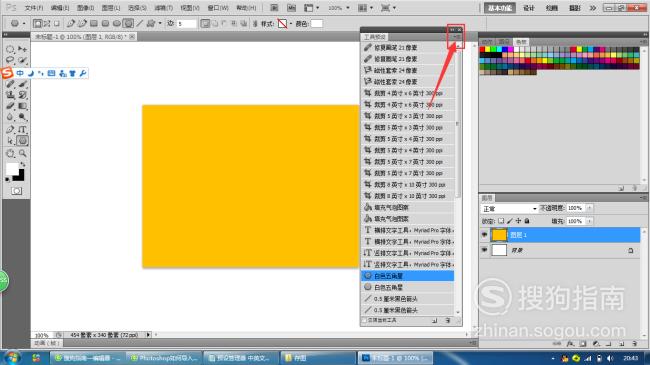Swap foreground and background colors

[22, 164]
